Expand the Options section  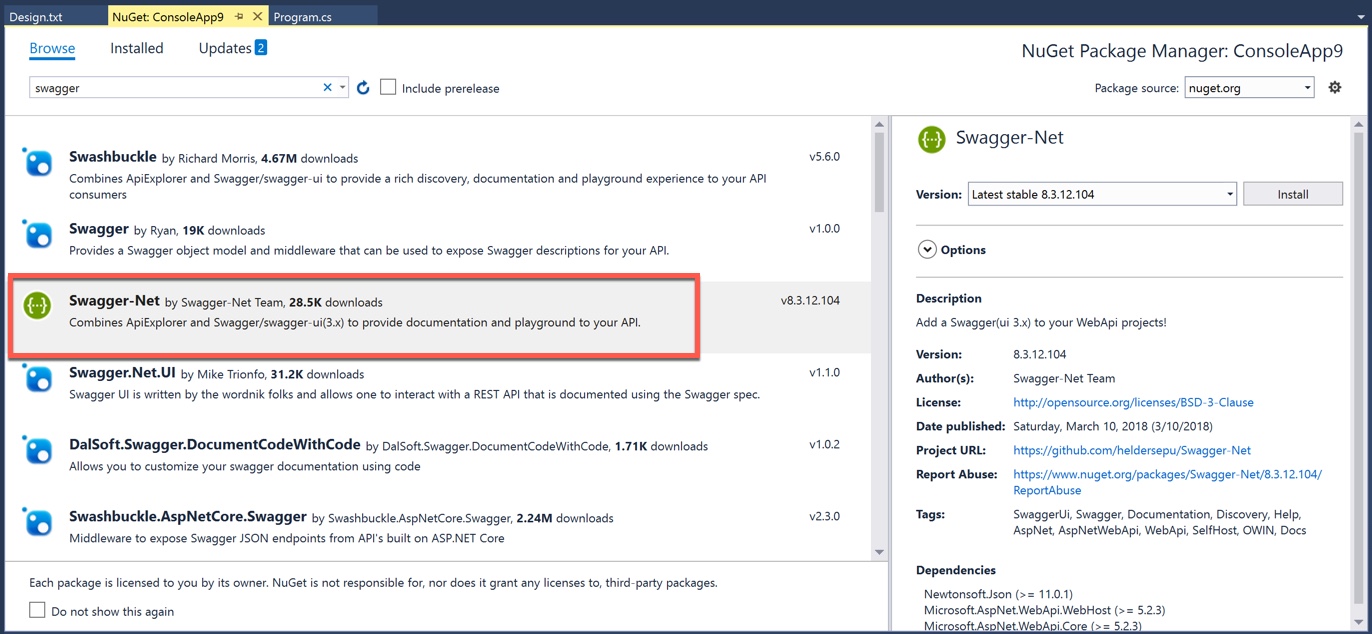[926, 250]
